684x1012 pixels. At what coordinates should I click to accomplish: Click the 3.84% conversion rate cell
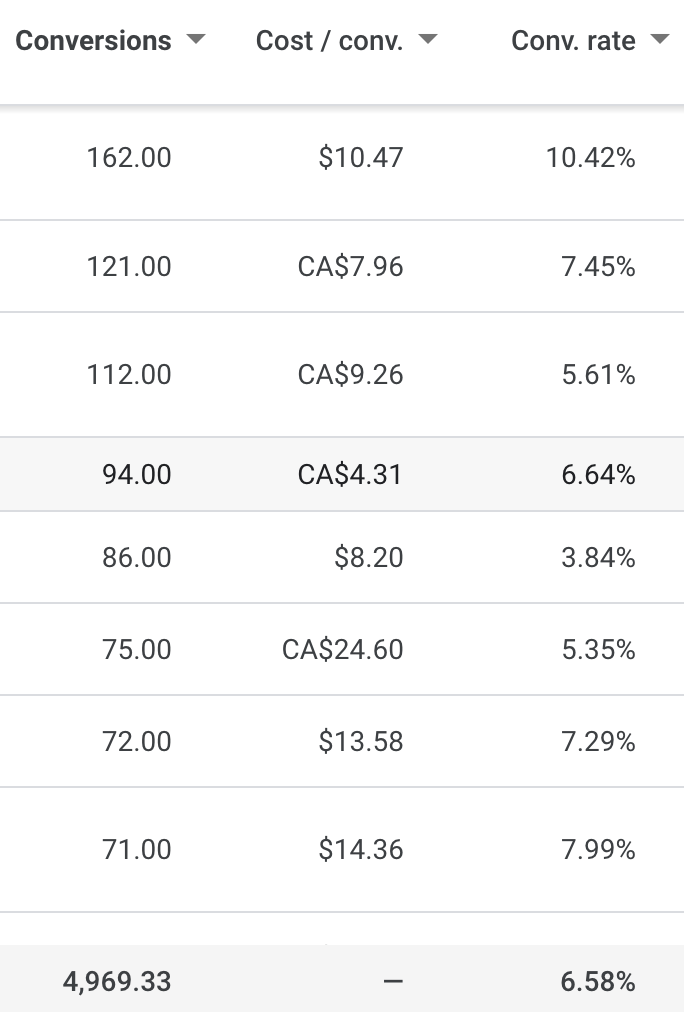tap(598, 558)
